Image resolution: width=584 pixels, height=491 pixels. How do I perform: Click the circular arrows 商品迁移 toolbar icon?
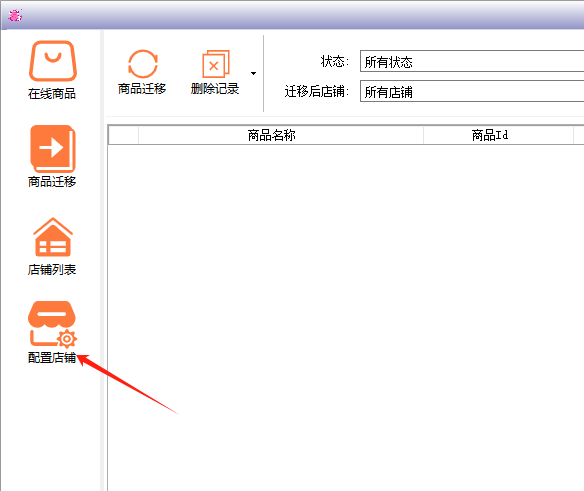point(143,64)
